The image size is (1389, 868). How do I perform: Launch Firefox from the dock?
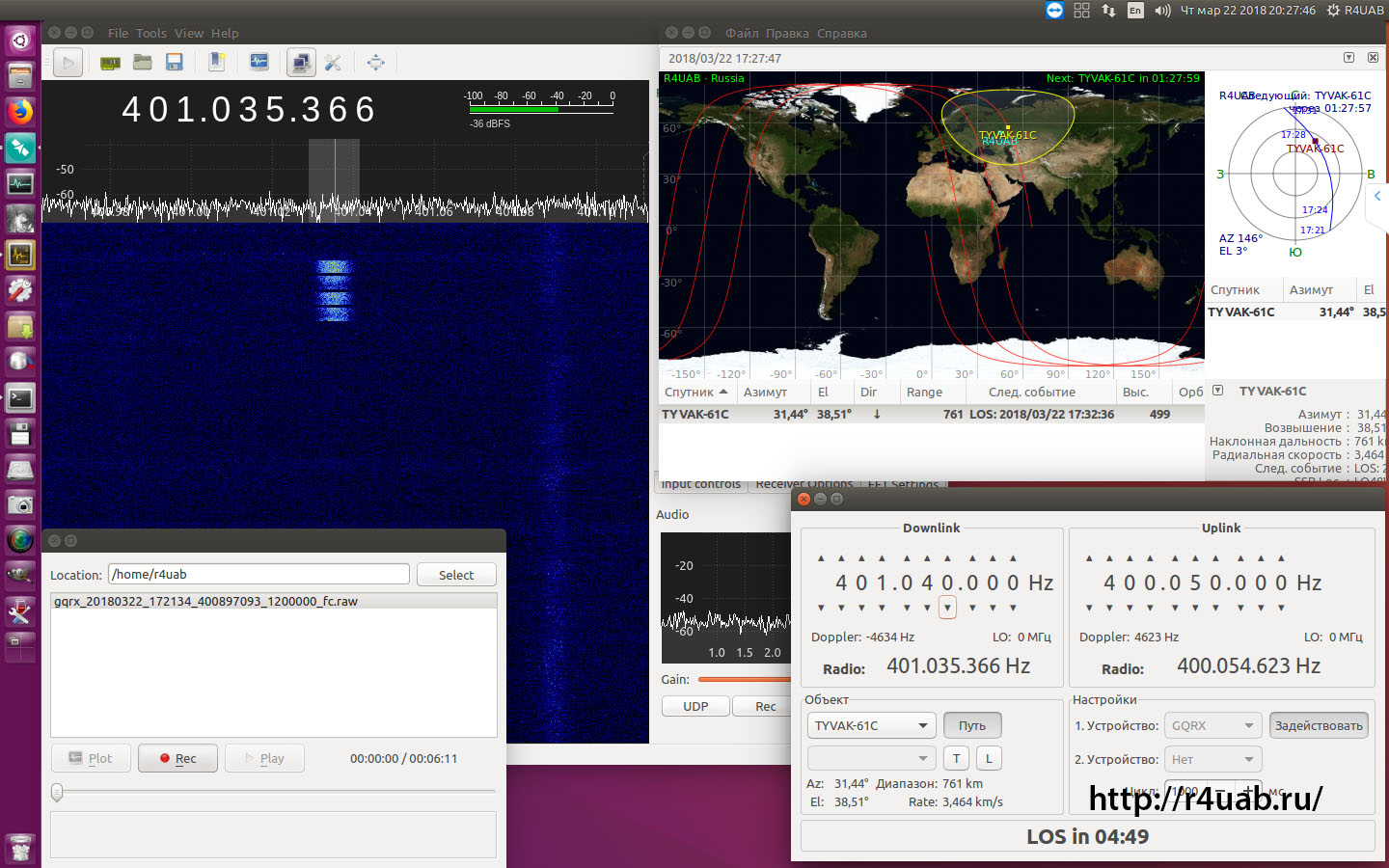point(20,112)
